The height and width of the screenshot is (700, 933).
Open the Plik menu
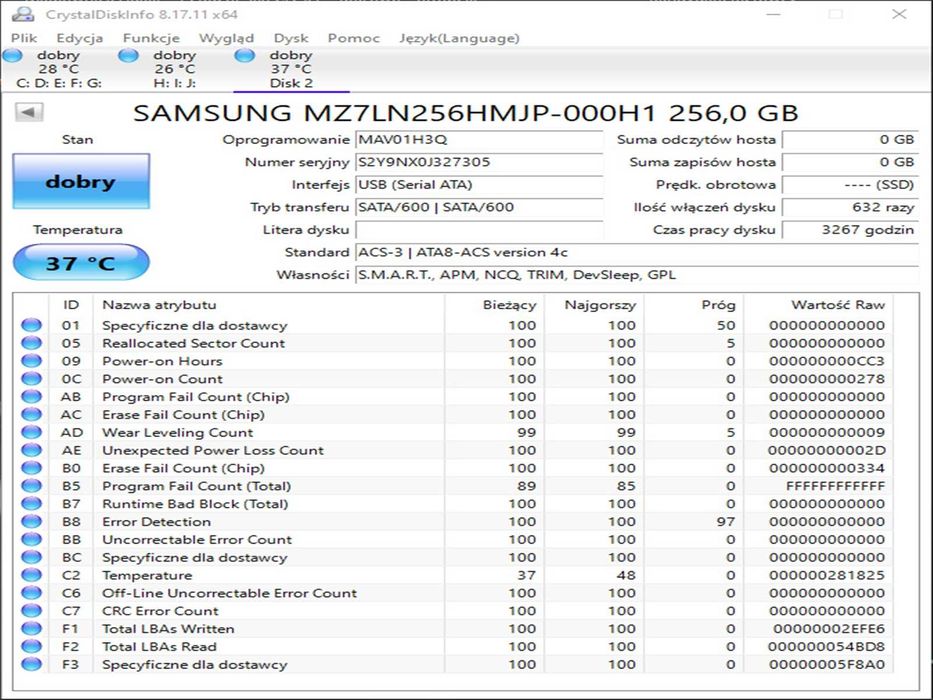[x=24, y=38]
